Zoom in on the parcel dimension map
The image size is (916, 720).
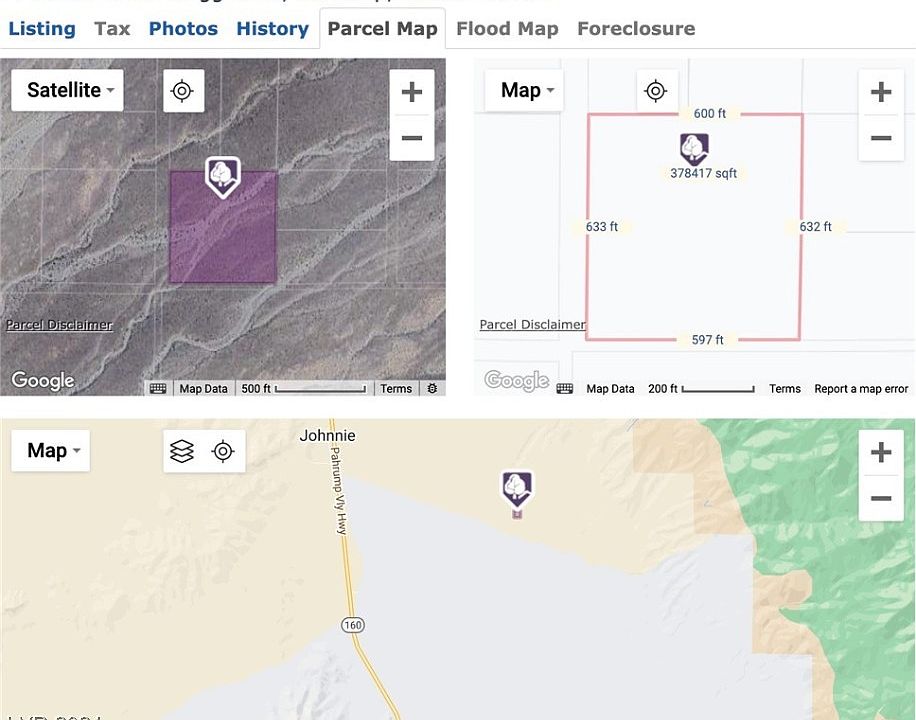pos(880,92)
